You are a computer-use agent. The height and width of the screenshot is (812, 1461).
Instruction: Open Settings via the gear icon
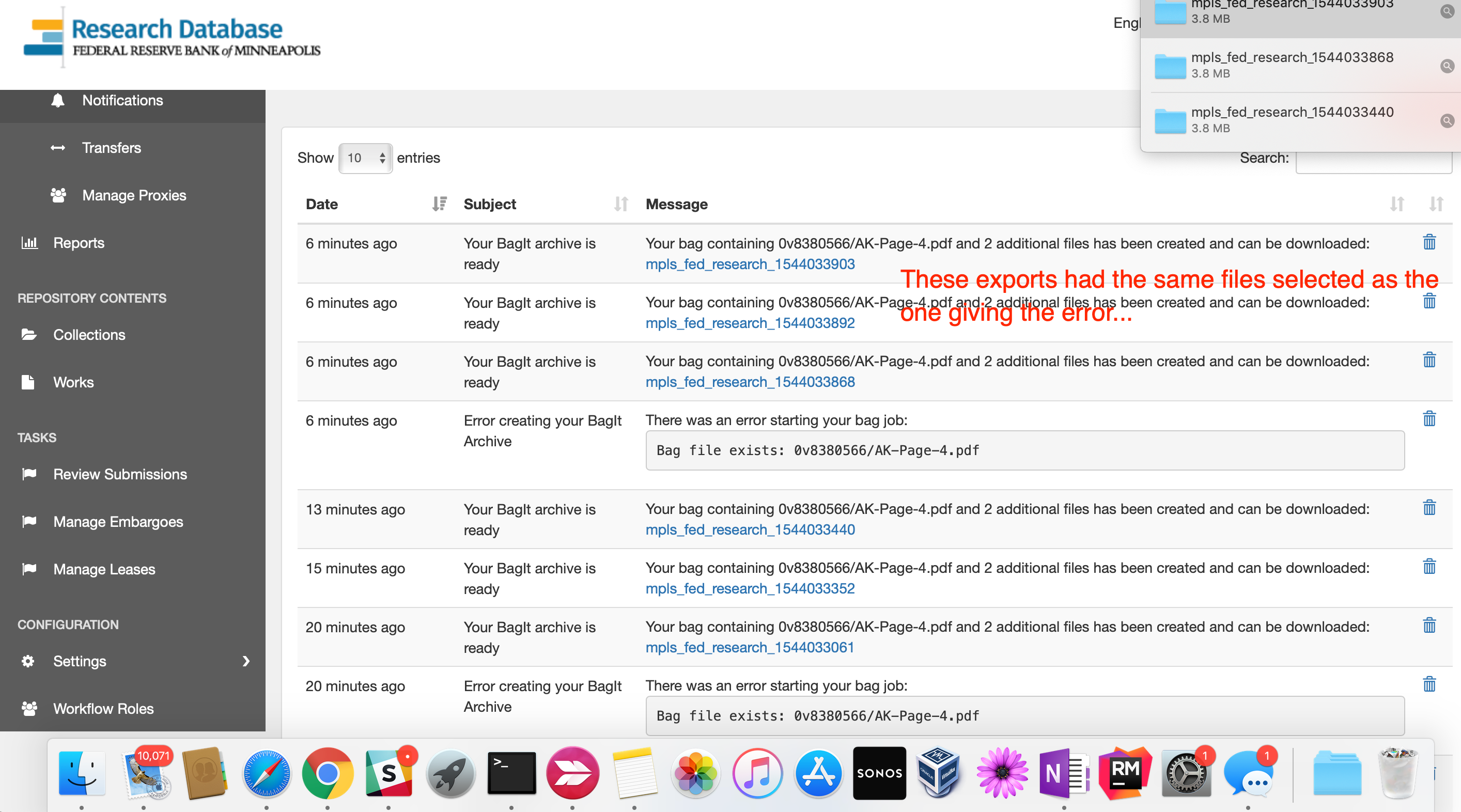(27, 661)
